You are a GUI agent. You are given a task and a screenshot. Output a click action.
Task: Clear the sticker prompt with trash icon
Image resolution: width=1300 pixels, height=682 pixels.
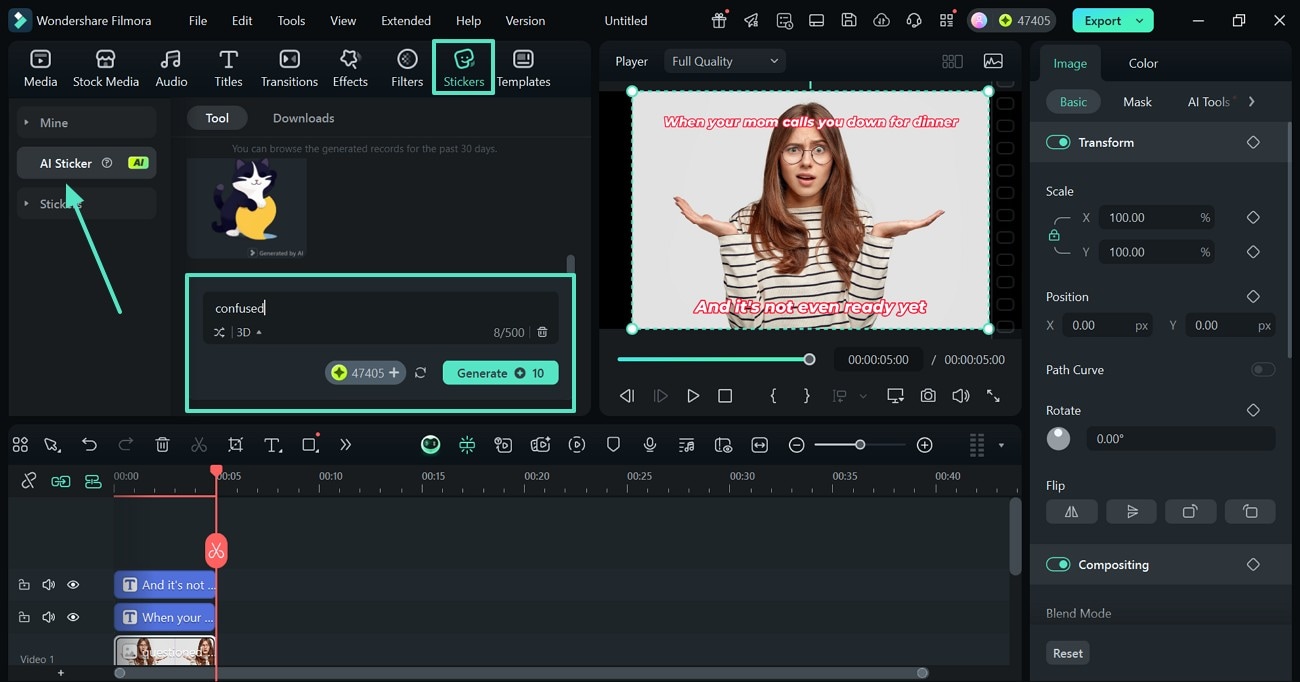coord(542,332)
